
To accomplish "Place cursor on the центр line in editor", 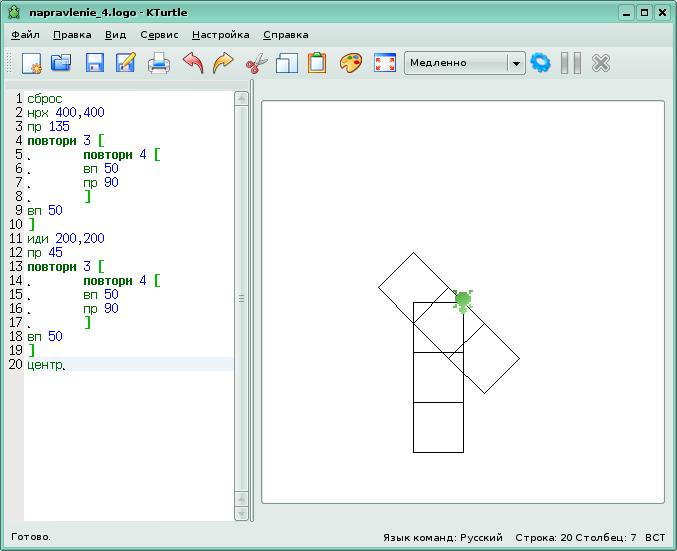I will click(x=45, y=365).
